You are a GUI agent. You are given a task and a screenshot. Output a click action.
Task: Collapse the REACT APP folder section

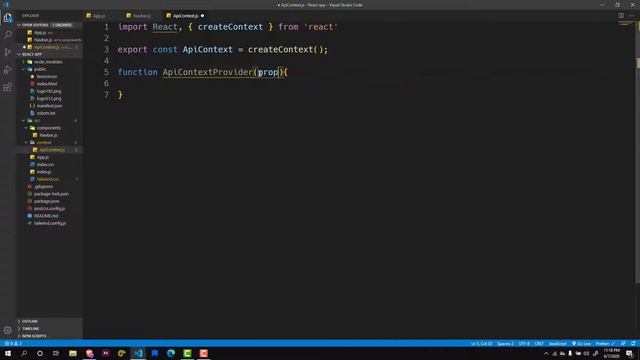click(x=49, y=54)
